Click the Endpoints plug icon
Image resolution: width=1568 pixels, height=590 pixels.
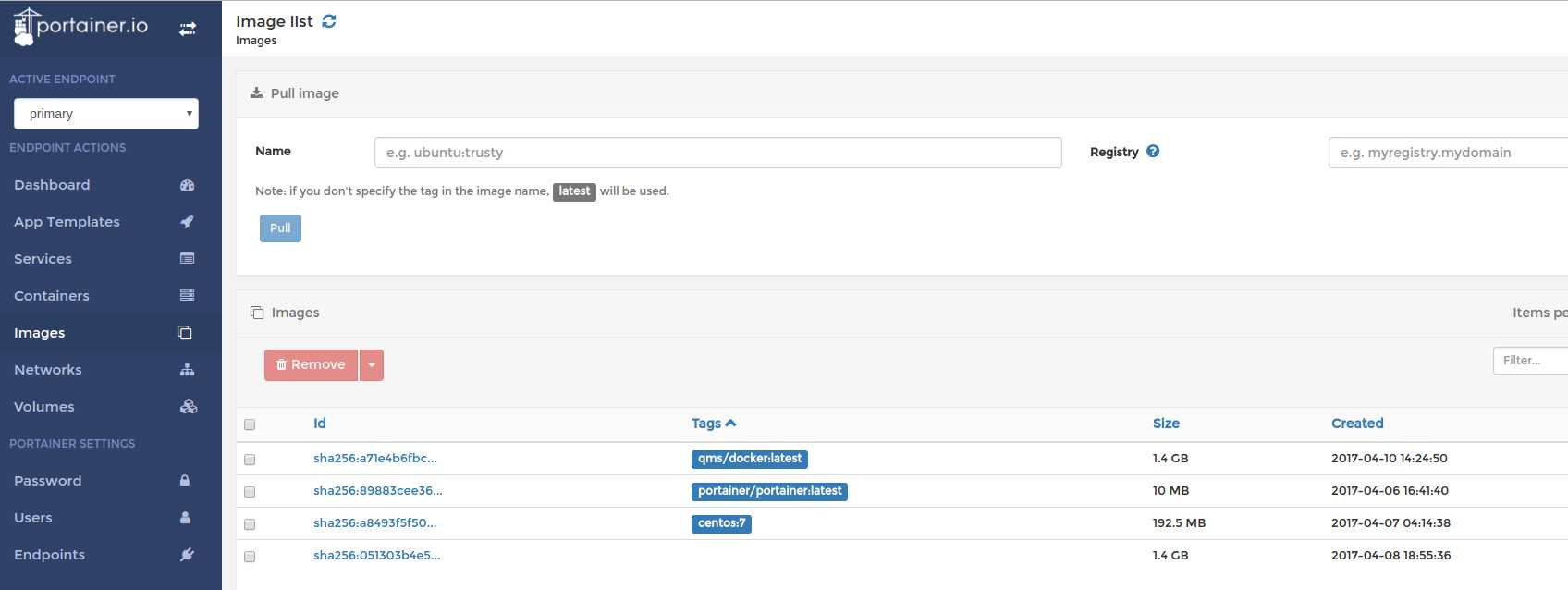pyautogui.click(x=187, y=555)
